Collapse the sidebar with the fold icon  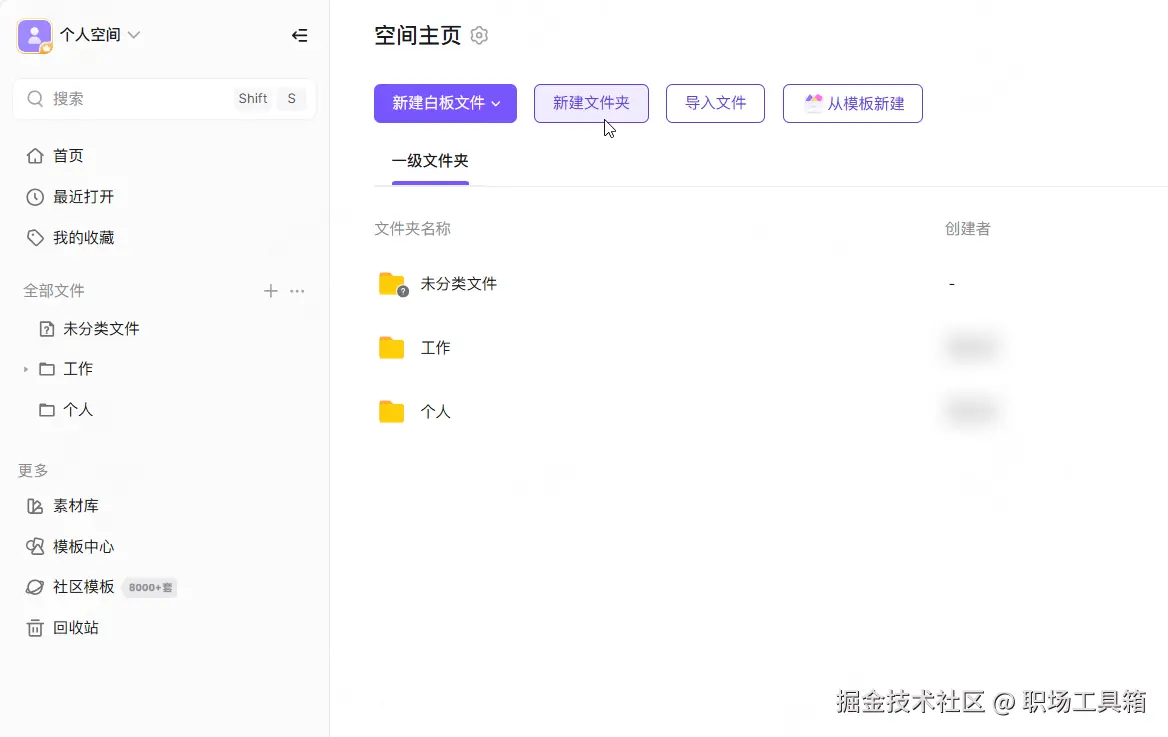299,36
